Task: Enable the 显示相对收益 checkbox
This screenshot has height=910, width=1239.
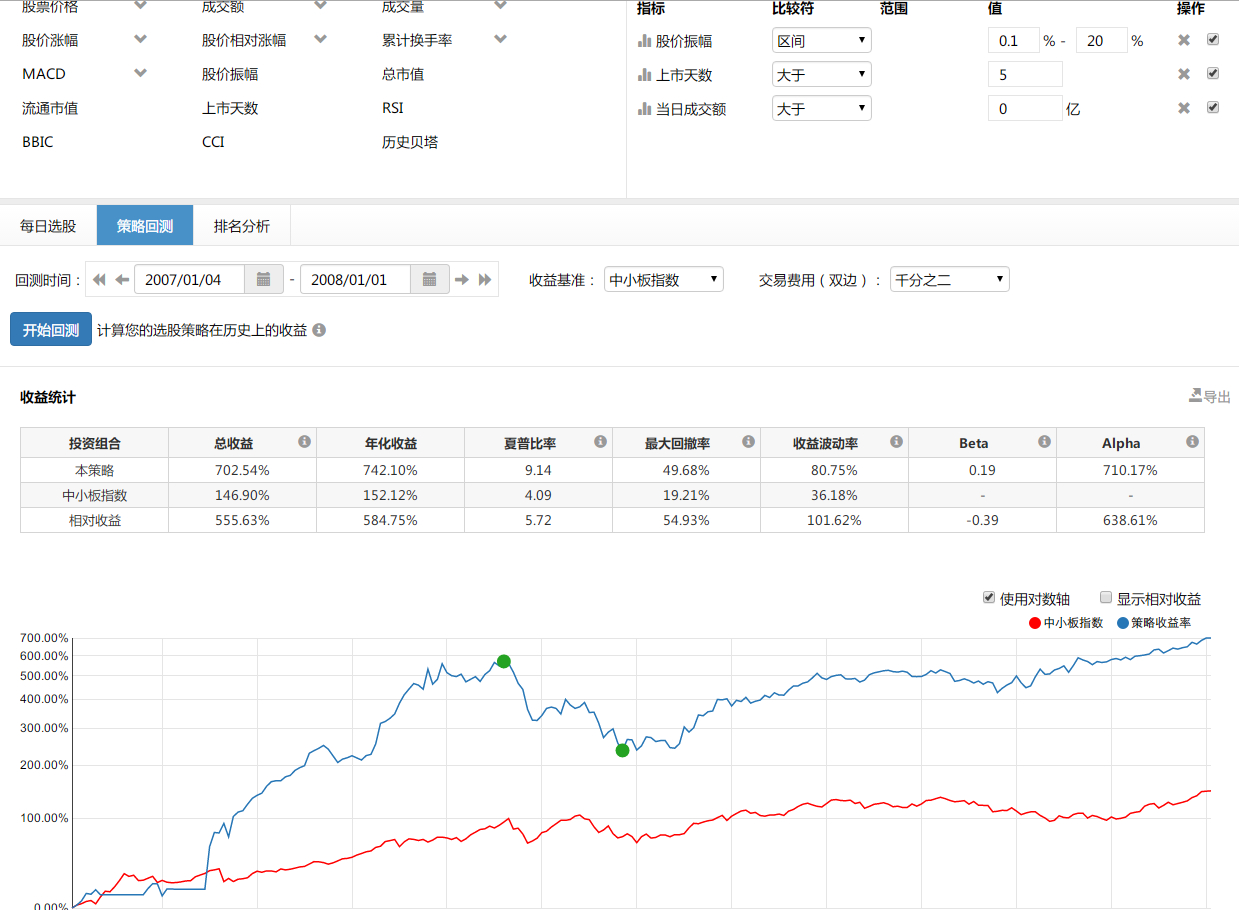Action: (1106, 598)
